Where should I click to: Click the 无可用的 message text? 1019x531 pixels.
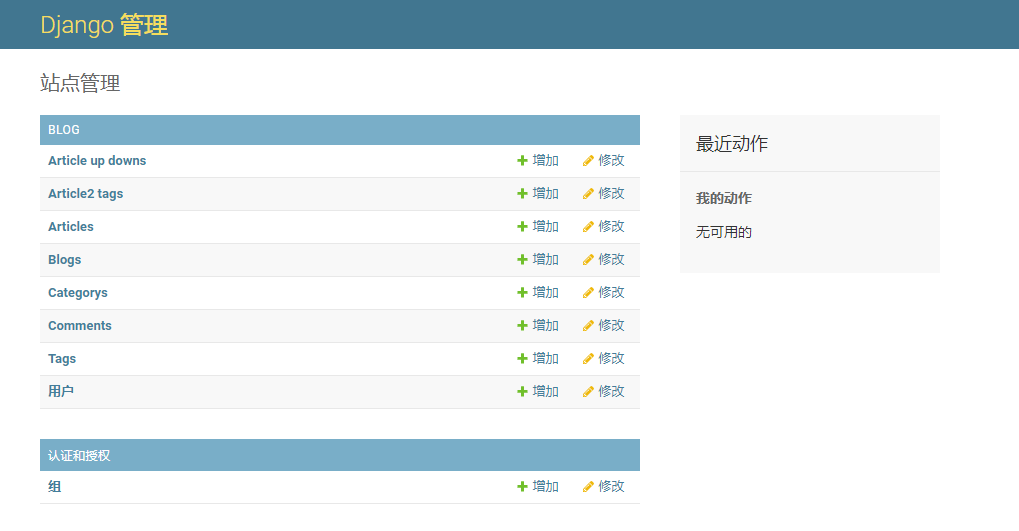(x=723, y=232)
